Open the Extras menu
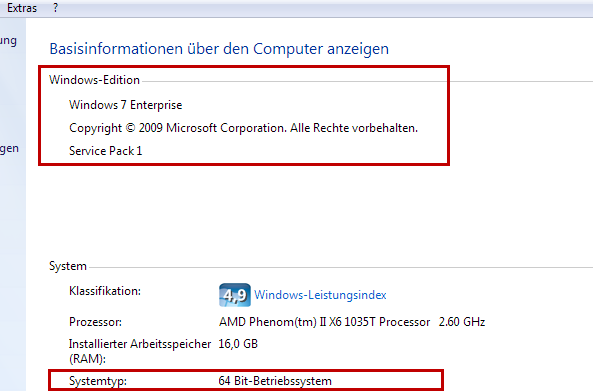Screen dimensions: 593x391 tap(22, 8)
